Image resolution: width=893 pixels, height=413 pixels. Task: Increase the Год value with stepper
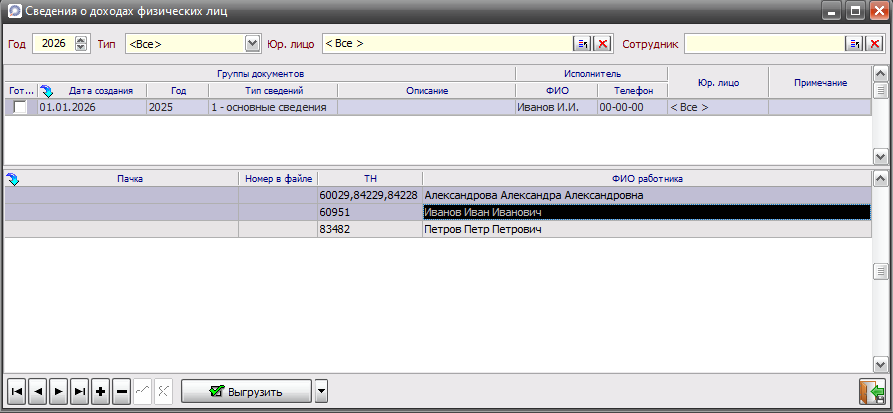pos(81,40)
